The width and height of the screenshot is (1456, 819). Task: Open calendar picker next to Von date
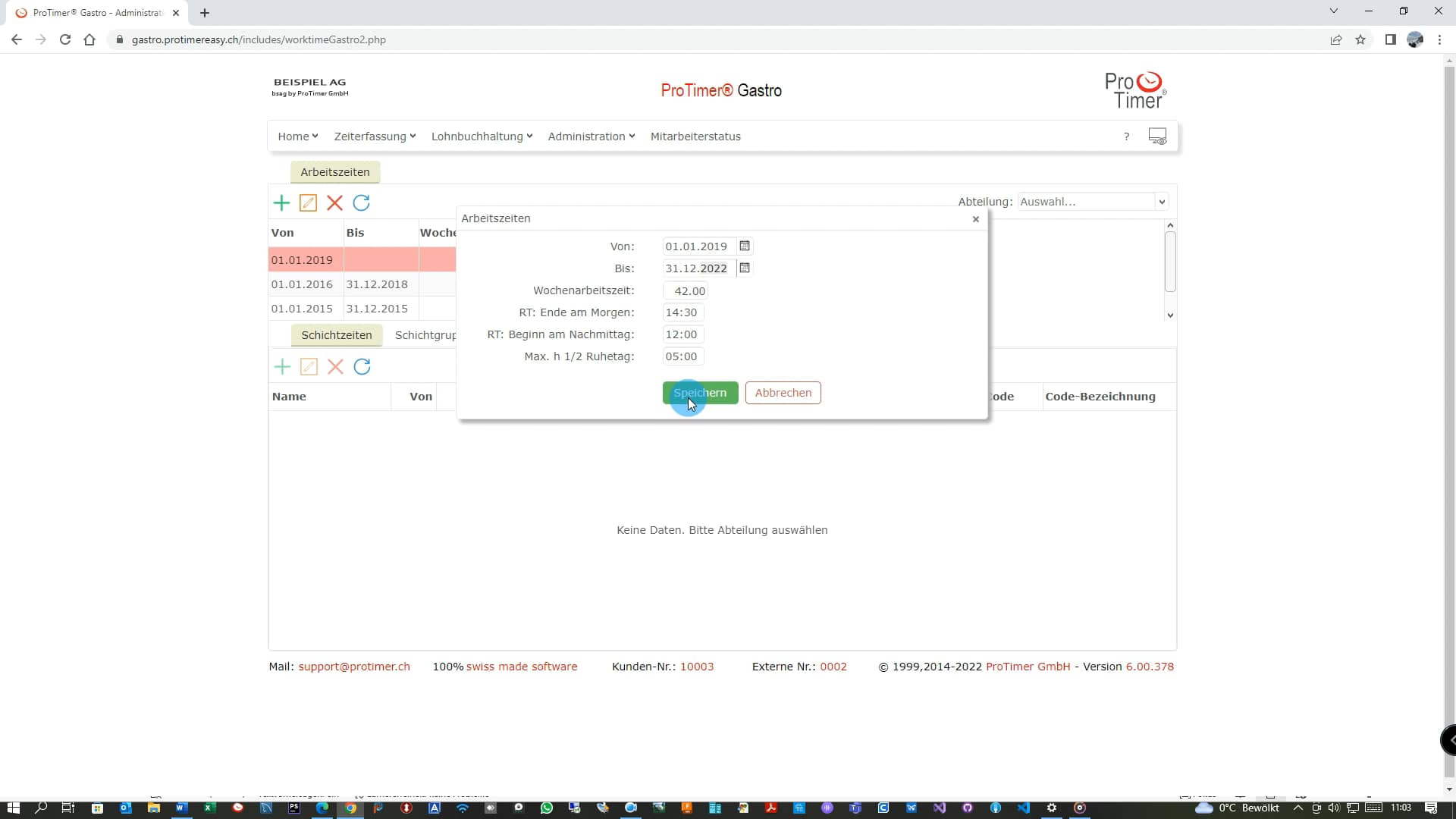point(745,246)
